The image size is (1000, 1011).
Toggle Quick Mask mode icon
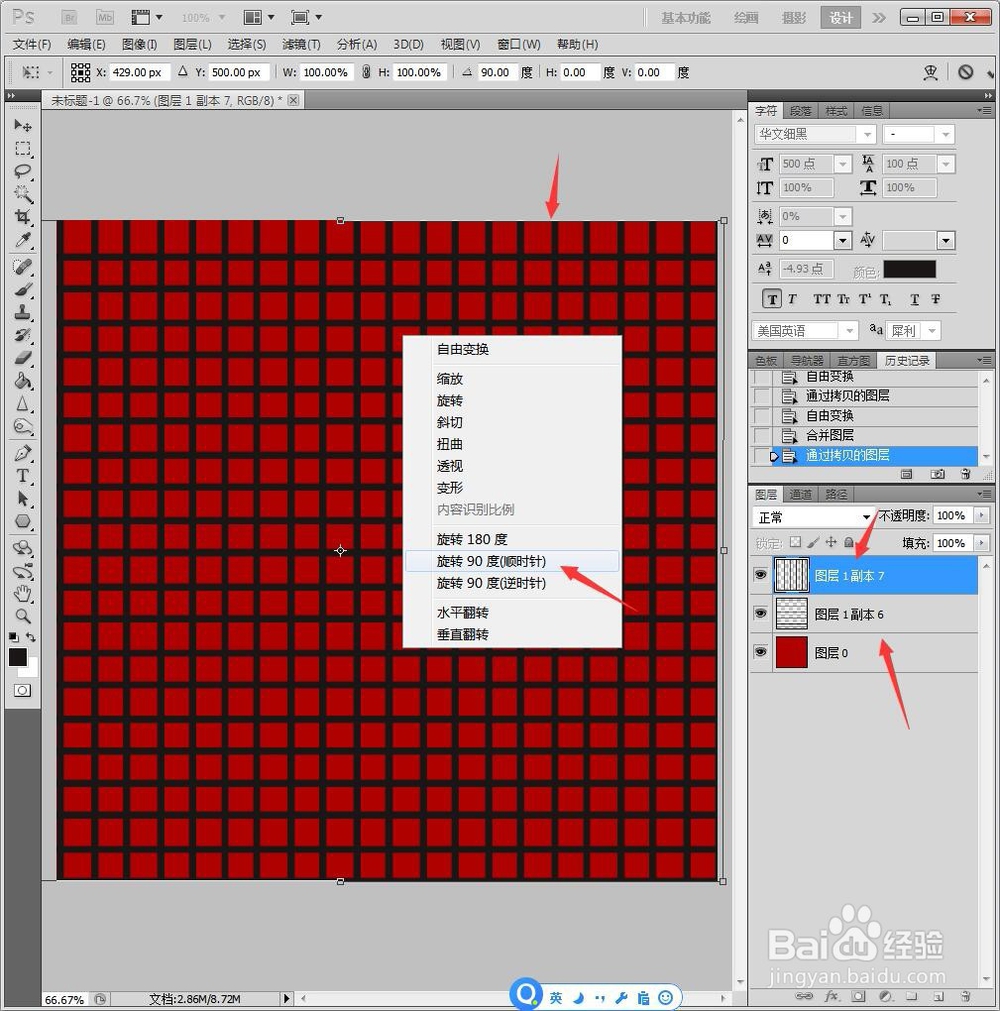(x=22, y=691)
